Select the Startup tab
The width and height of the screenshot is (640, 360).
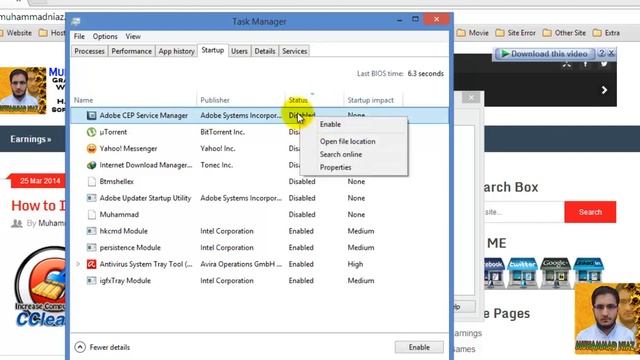(x=213, y=50)
